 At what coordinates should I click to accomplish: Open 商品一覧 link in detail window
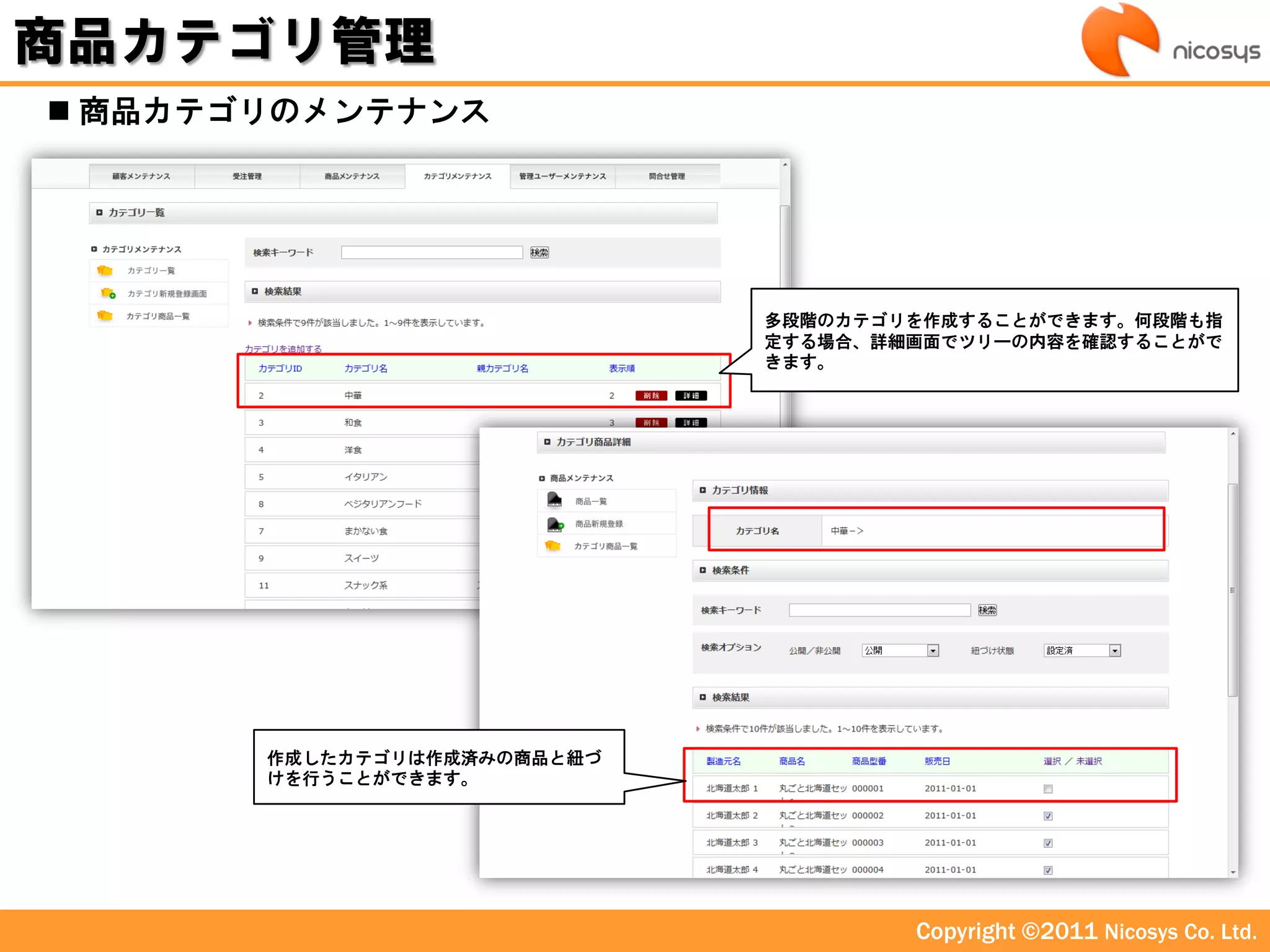coord(591,501)
